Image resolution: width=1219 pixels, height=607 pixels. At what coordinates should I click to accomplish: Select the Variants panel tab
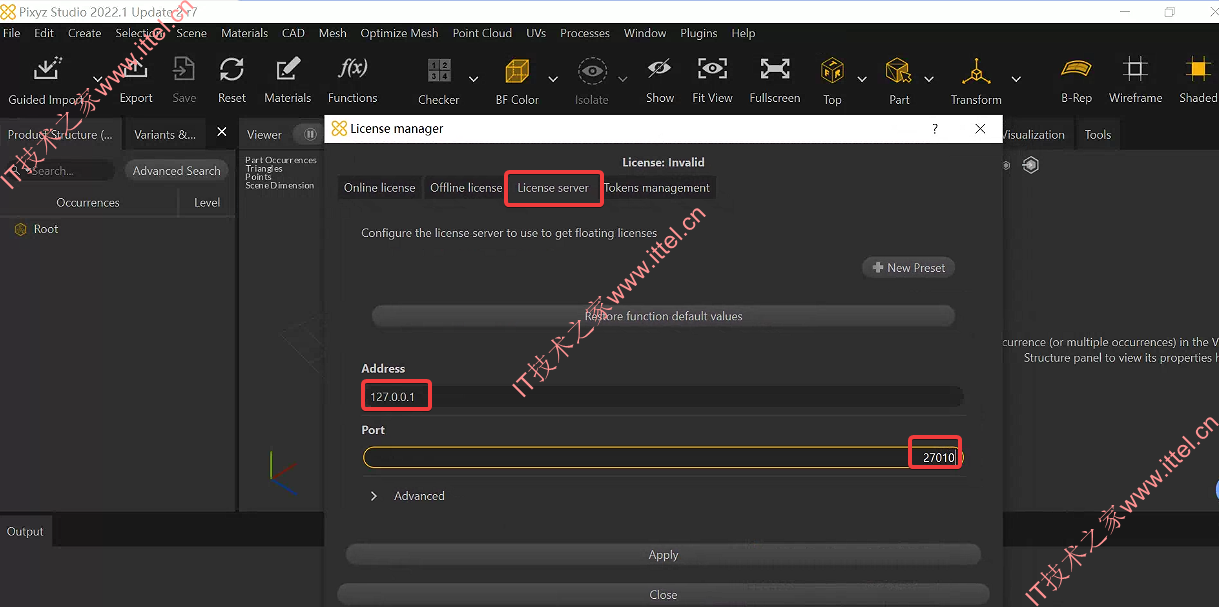pos(165,134)
